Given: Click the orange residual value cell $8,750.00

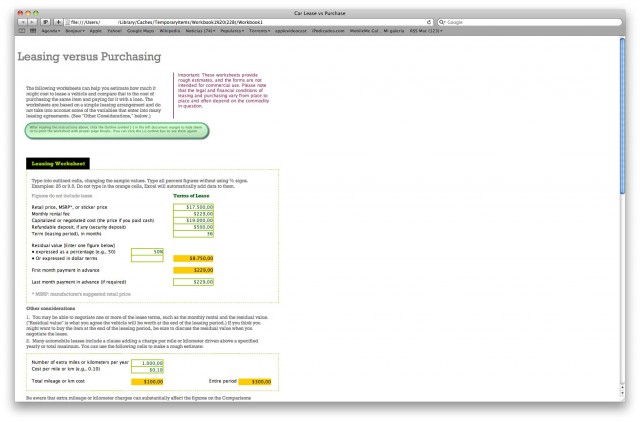Looking at the screenshot, I should pyautogui.click(x=193, y=258).
